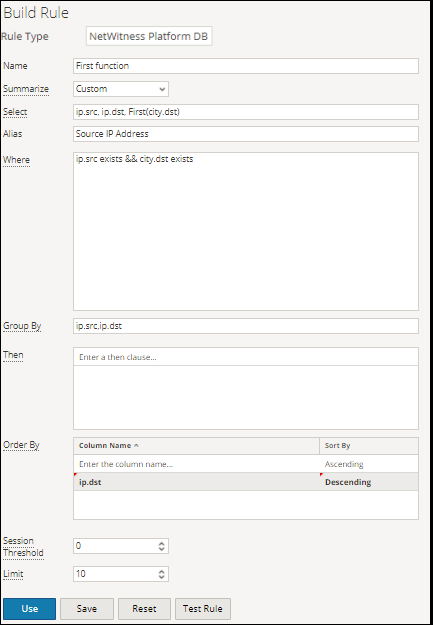Click the Summarize label
Screen dimensions: 433x625
pos(26,89)
